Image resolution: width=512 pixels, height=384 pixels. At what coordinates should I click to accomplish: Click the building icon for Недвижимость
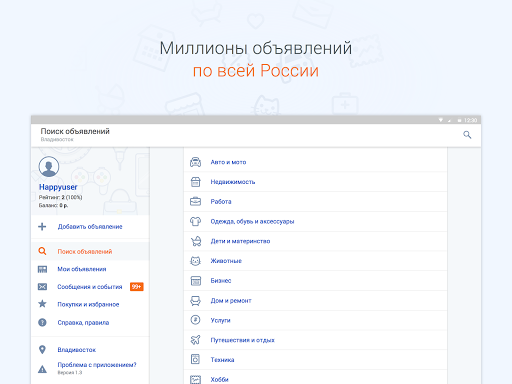pyautogui.click(x=195, y=182)
